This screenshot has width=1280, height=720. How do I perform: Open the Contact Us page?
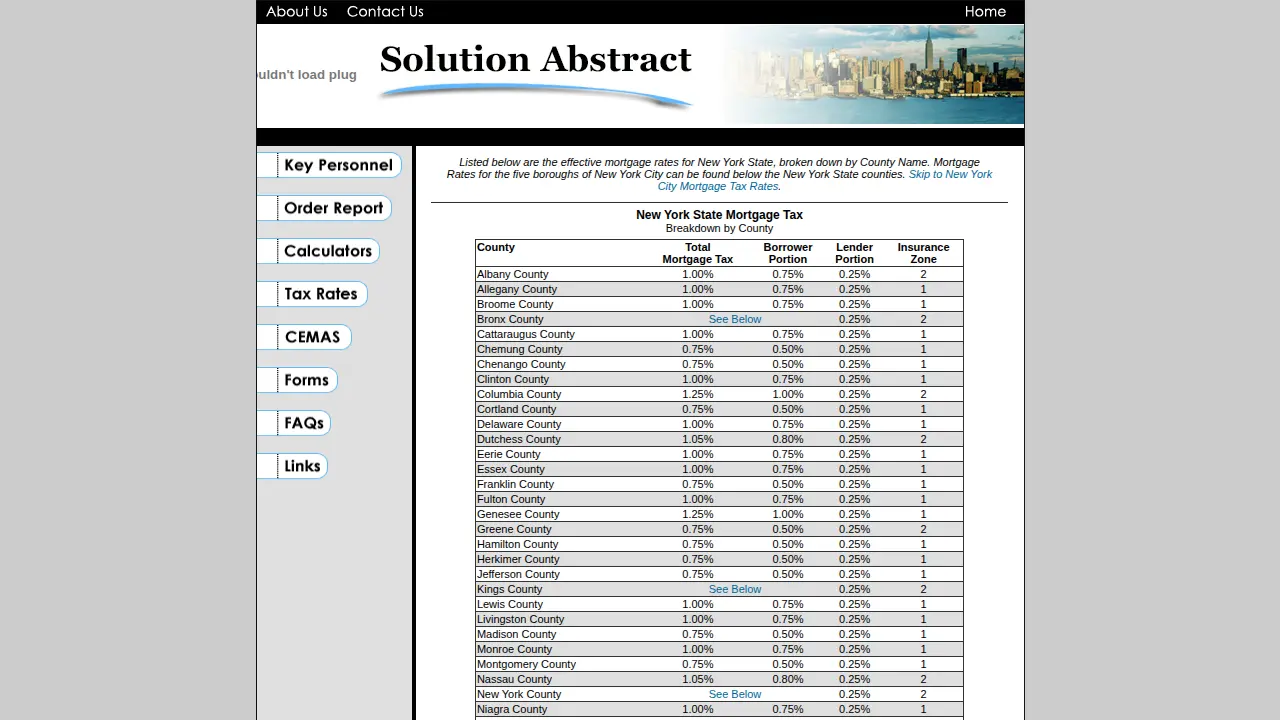coord(385,12)
